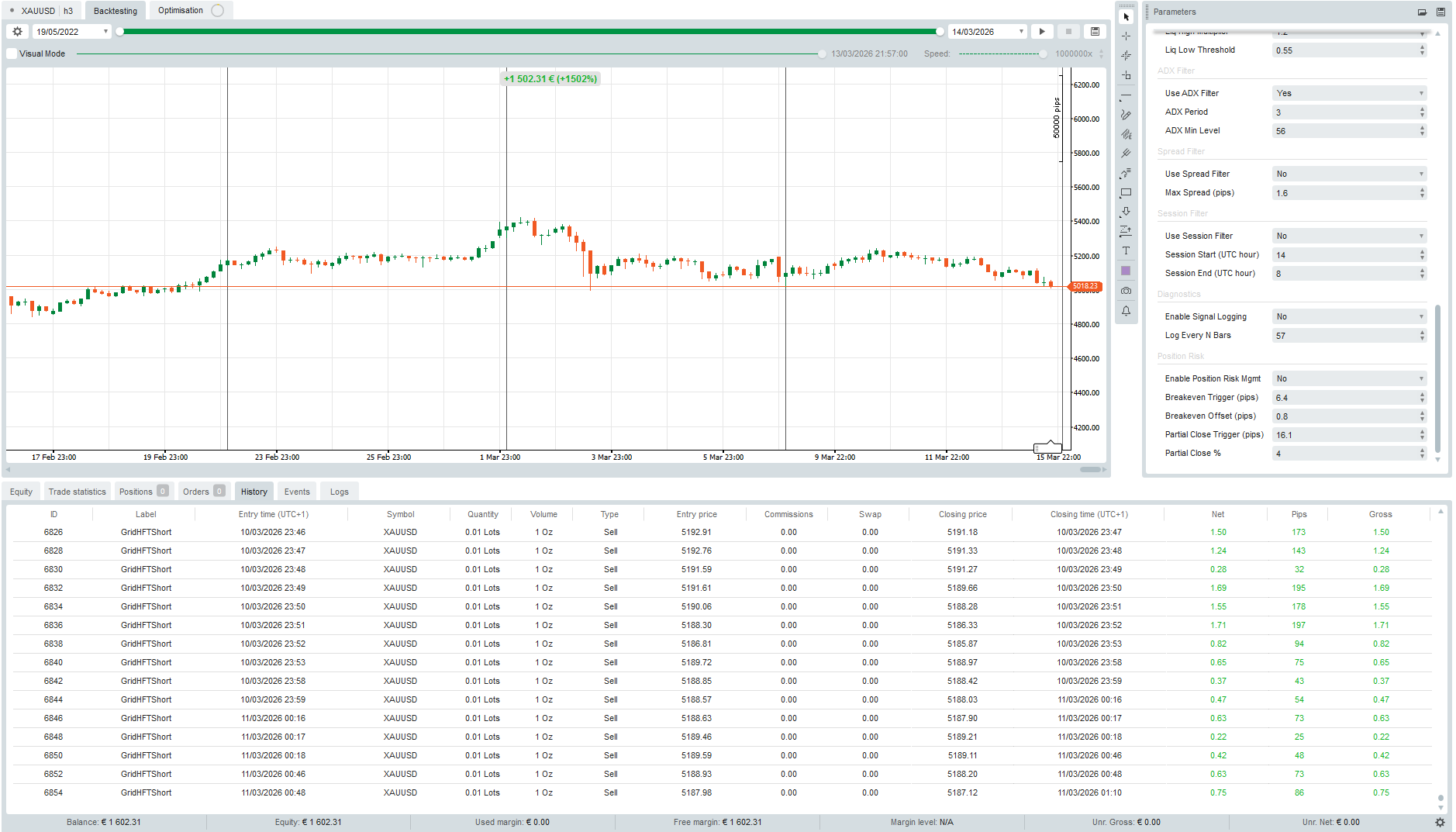The width and height of the screenshot is (1456, 832).
Task: Switch to the Trade statistics tab
Action: click(x=77, y=491)
